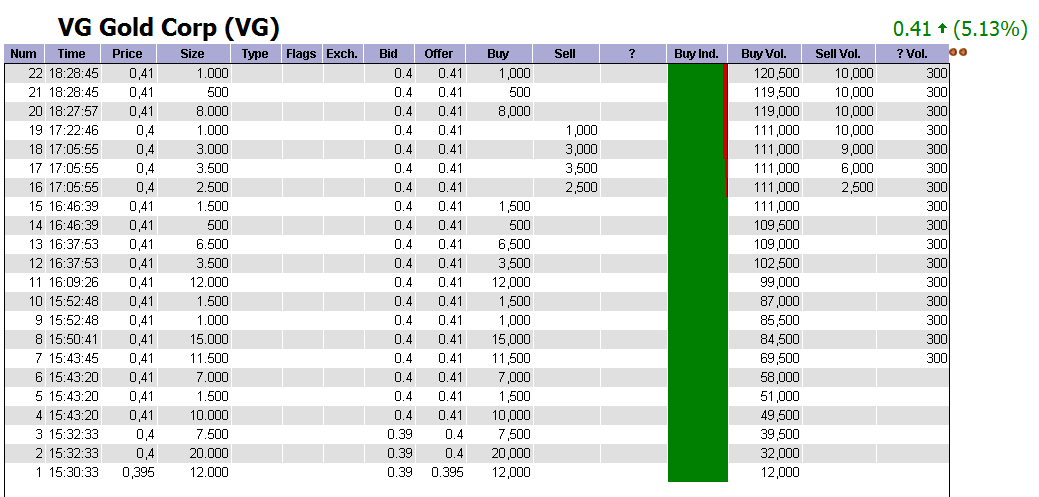This screenshot has width=1039, height=497.
Task: Click the VG Gold Corp (VG) title
Action: 168,27
